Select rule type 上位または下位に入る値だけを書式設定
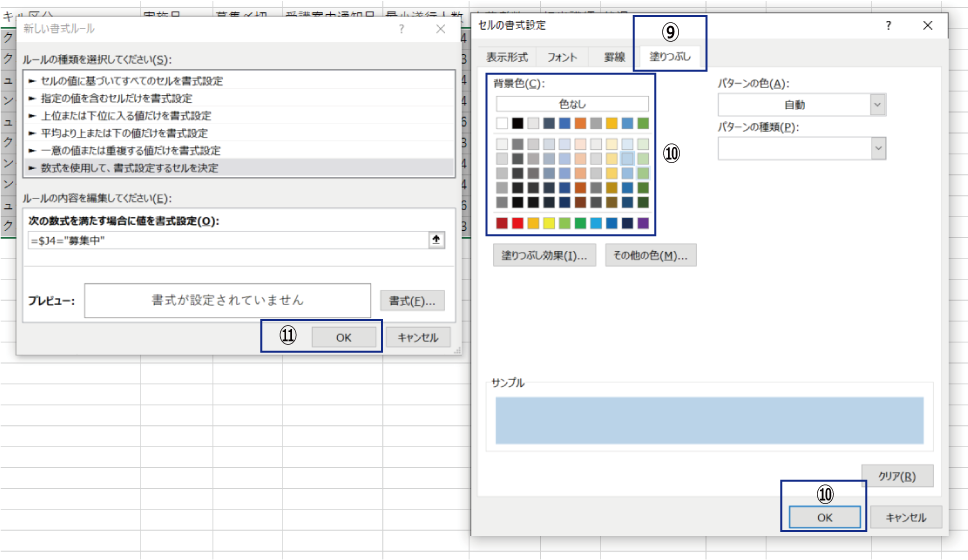 (123, 115)
